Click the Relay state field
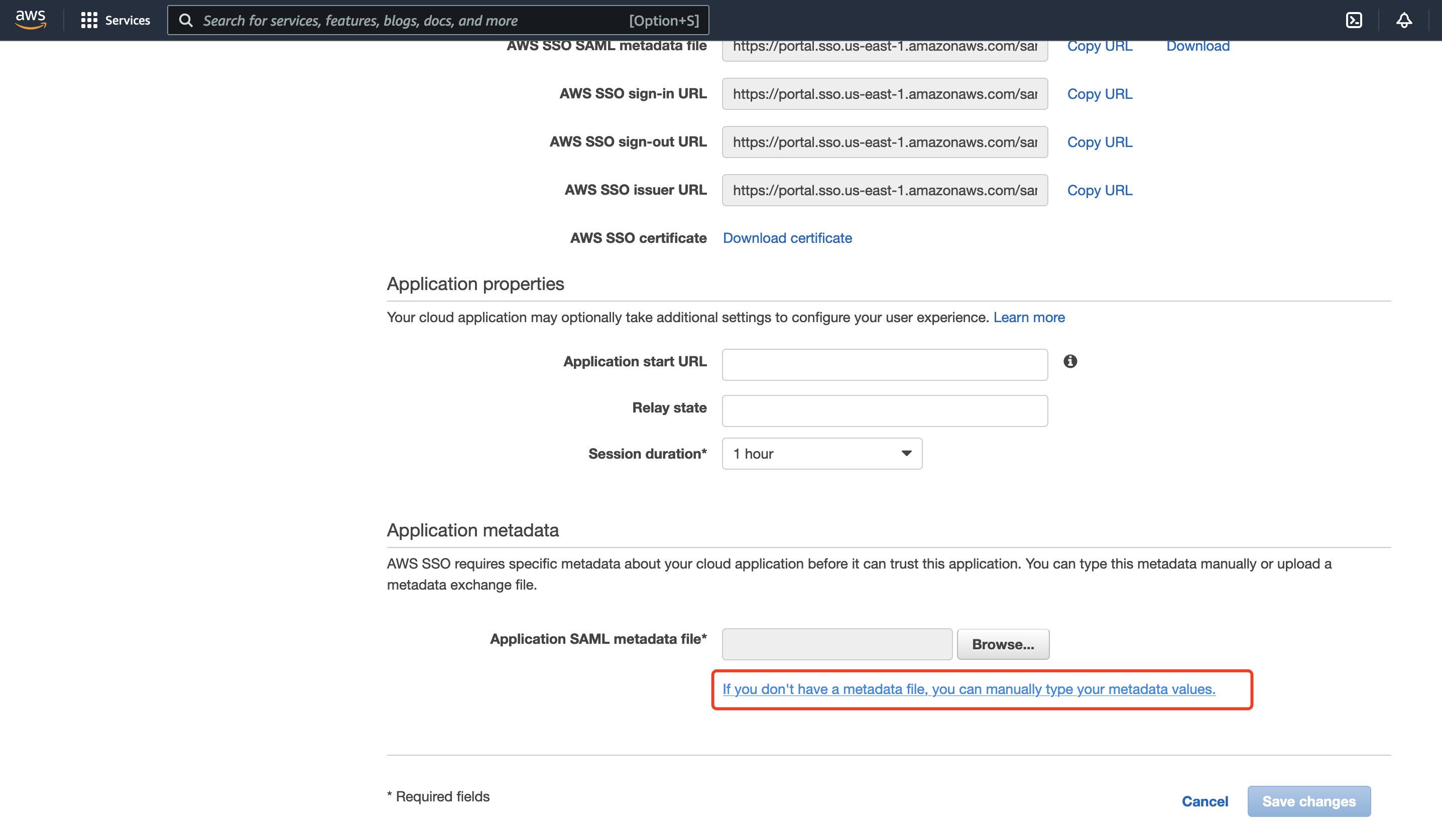 (885, 411)
